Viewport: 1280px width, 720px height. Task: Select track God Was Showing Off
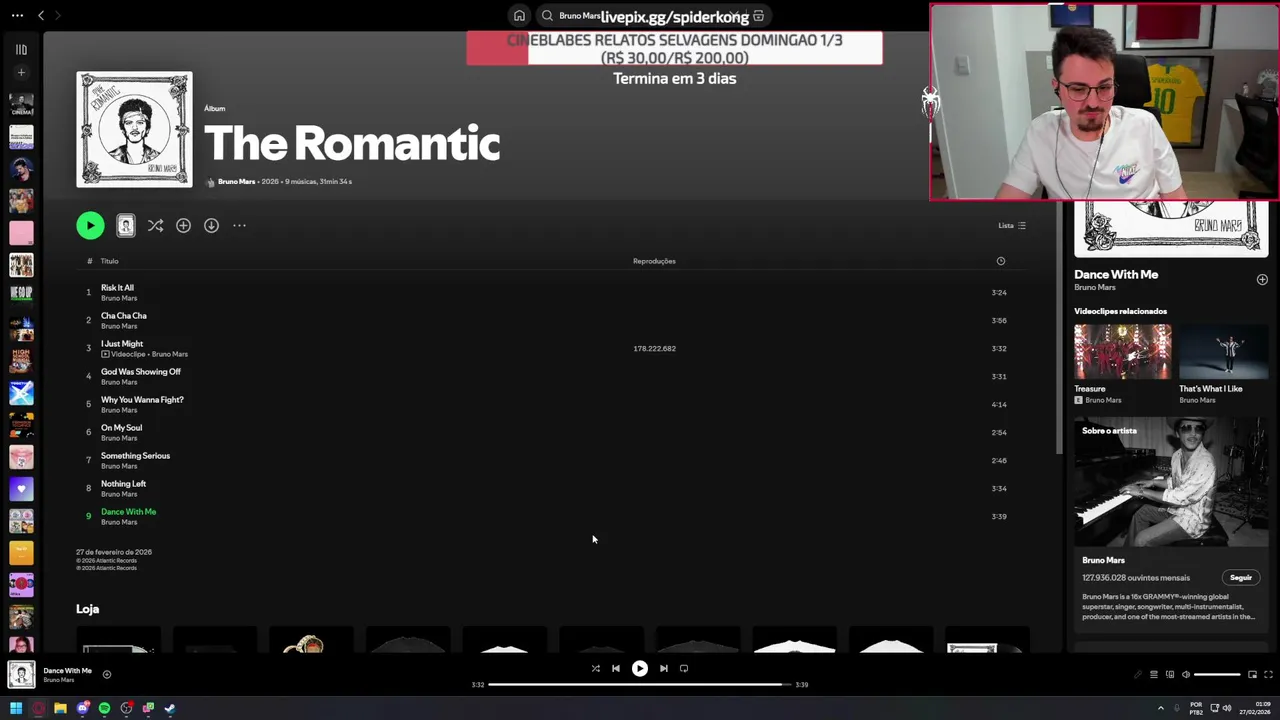click(553, 376)
